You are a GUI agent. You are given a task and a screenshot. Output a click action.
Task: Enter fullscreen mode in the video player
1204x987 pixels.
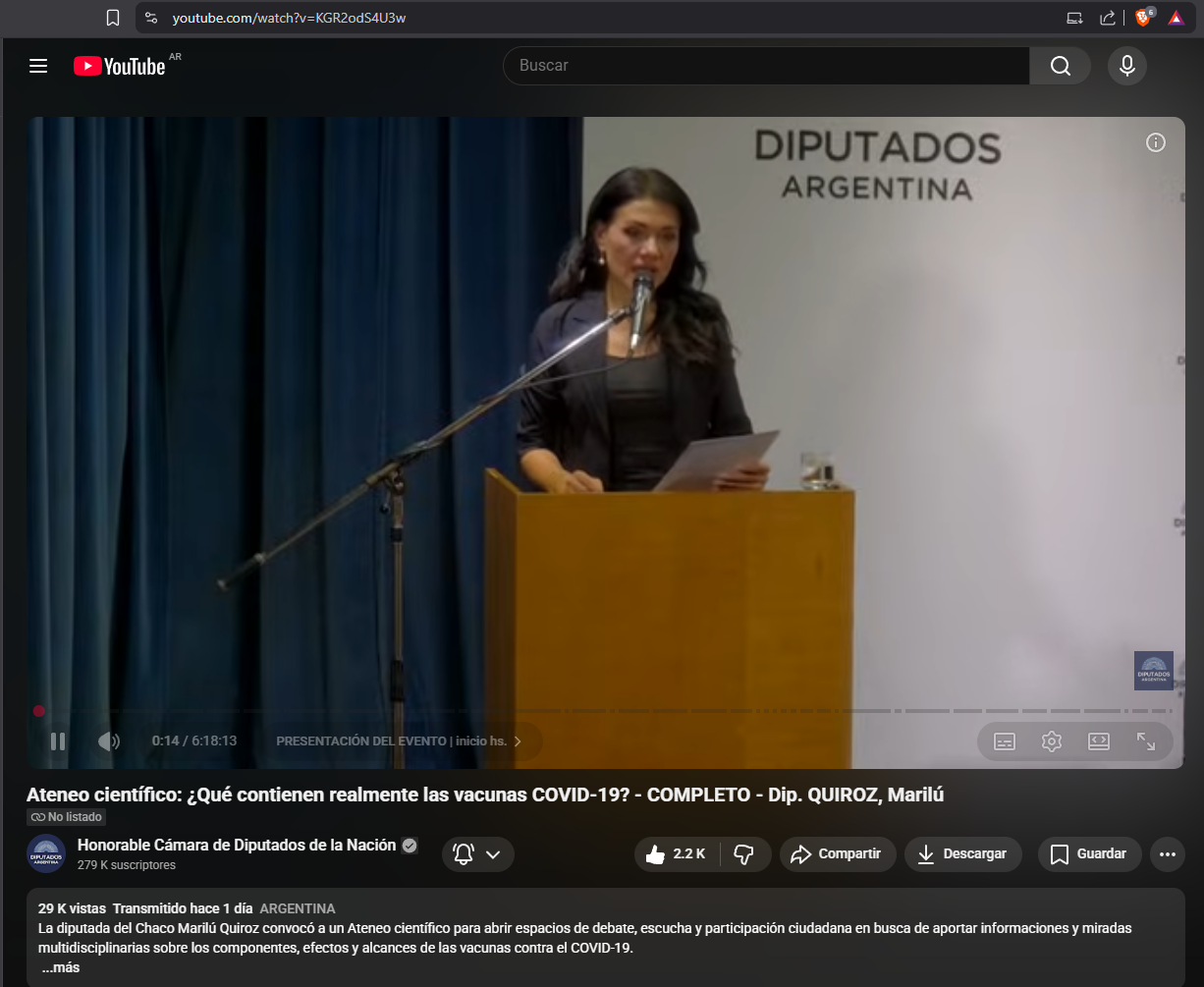1145,741
